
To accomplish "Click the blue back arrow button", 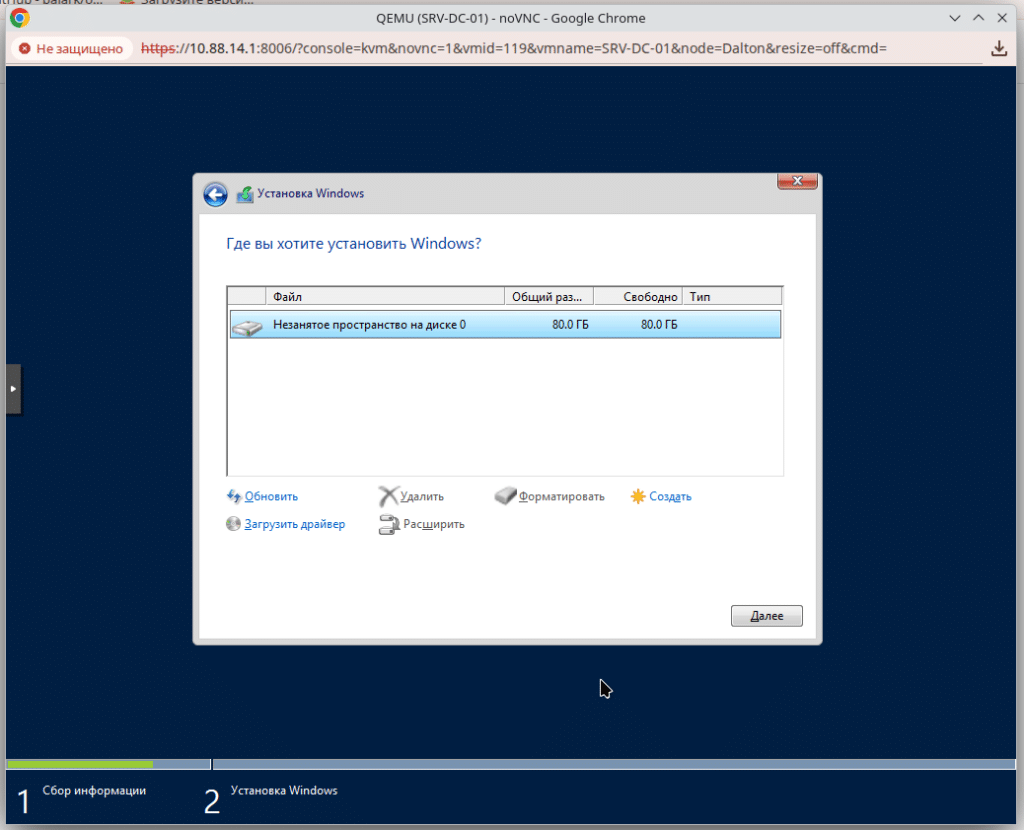I will pyautogui.click(x=215, y=194).
